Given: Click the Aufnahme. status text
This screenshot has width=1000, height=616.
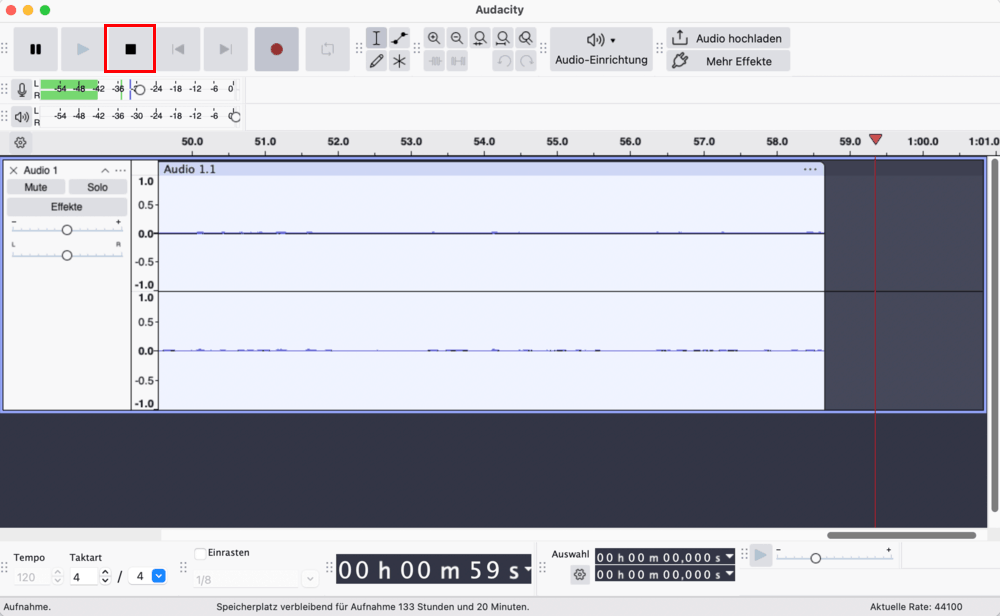Looking at the screenshot, I should pos(27,607).
